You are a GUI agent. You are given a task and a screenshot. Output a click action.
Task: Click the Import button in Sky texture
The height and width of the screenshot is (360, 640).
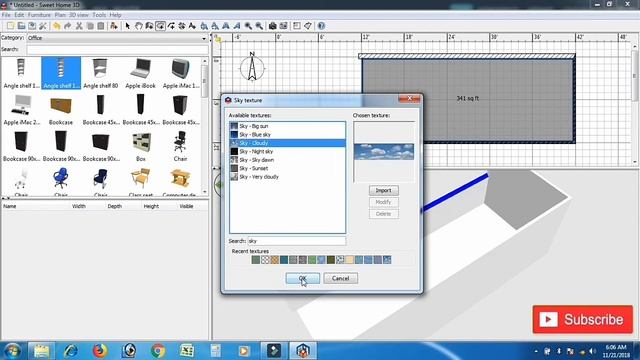384,191
